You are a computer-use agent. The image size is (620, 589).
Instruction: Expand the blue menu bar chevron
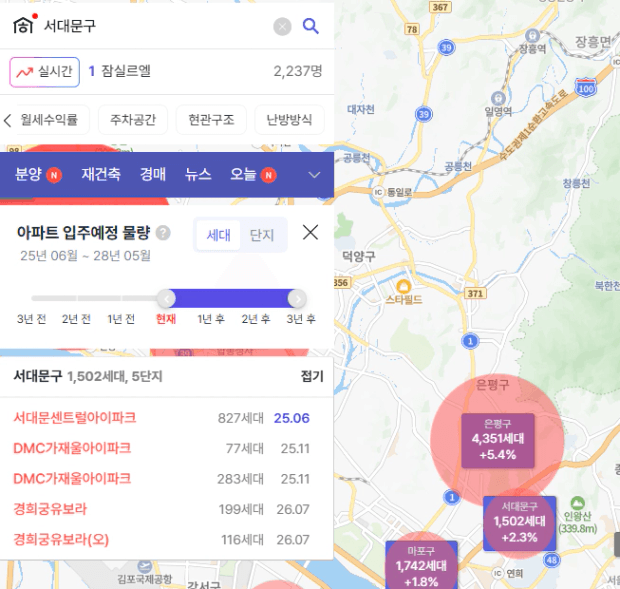[314, 175]
